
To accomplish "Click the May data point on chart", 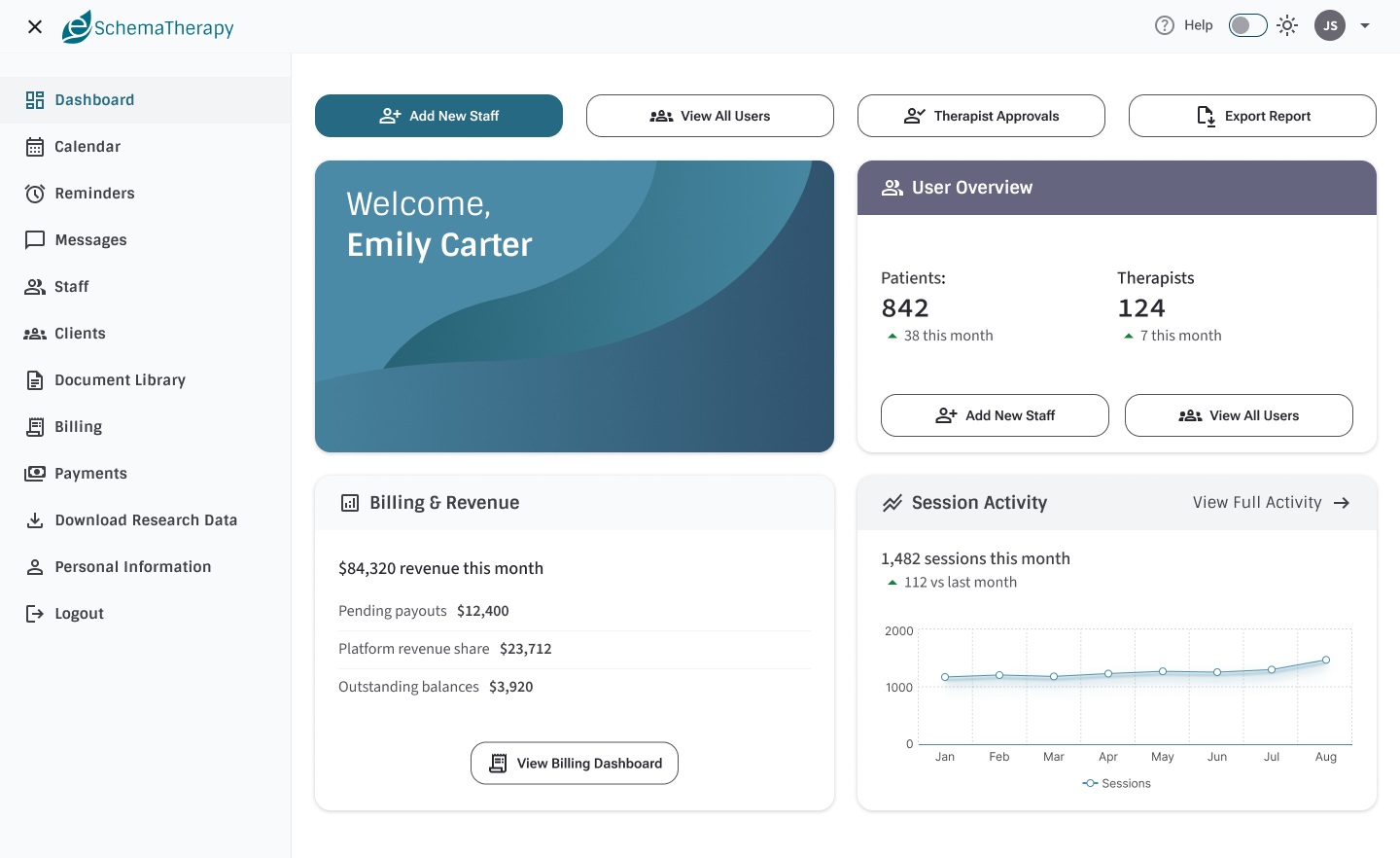I will tap(1163, 672).
